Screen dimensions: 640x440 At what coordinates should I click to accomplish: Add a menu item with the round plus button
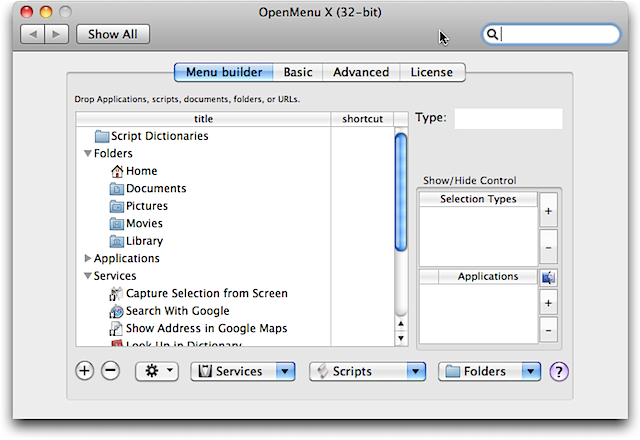tap(84, 371)
